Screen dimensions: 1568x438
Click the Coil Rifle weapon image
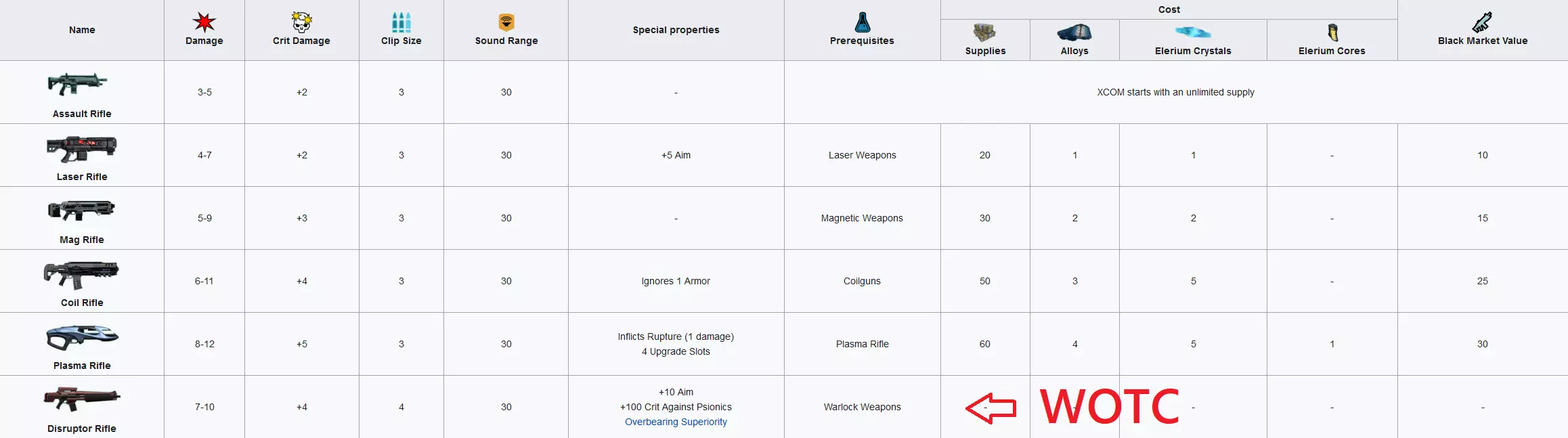(81, 273)
